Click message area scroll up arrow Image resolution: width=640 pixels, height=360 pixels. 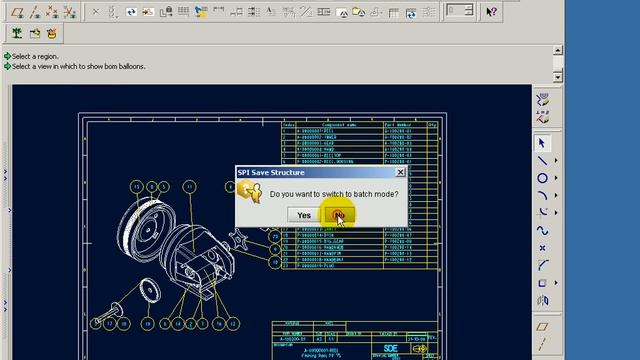tap(558, 50)
